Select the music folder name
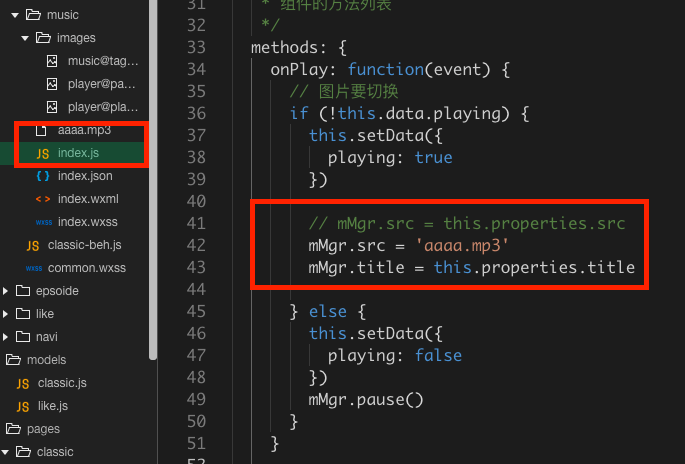 [62, 15]
